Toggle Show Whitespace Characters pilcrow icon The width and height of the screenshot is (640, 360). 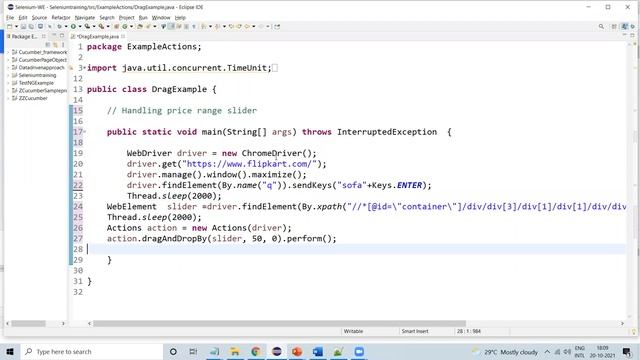click(194, 27)
